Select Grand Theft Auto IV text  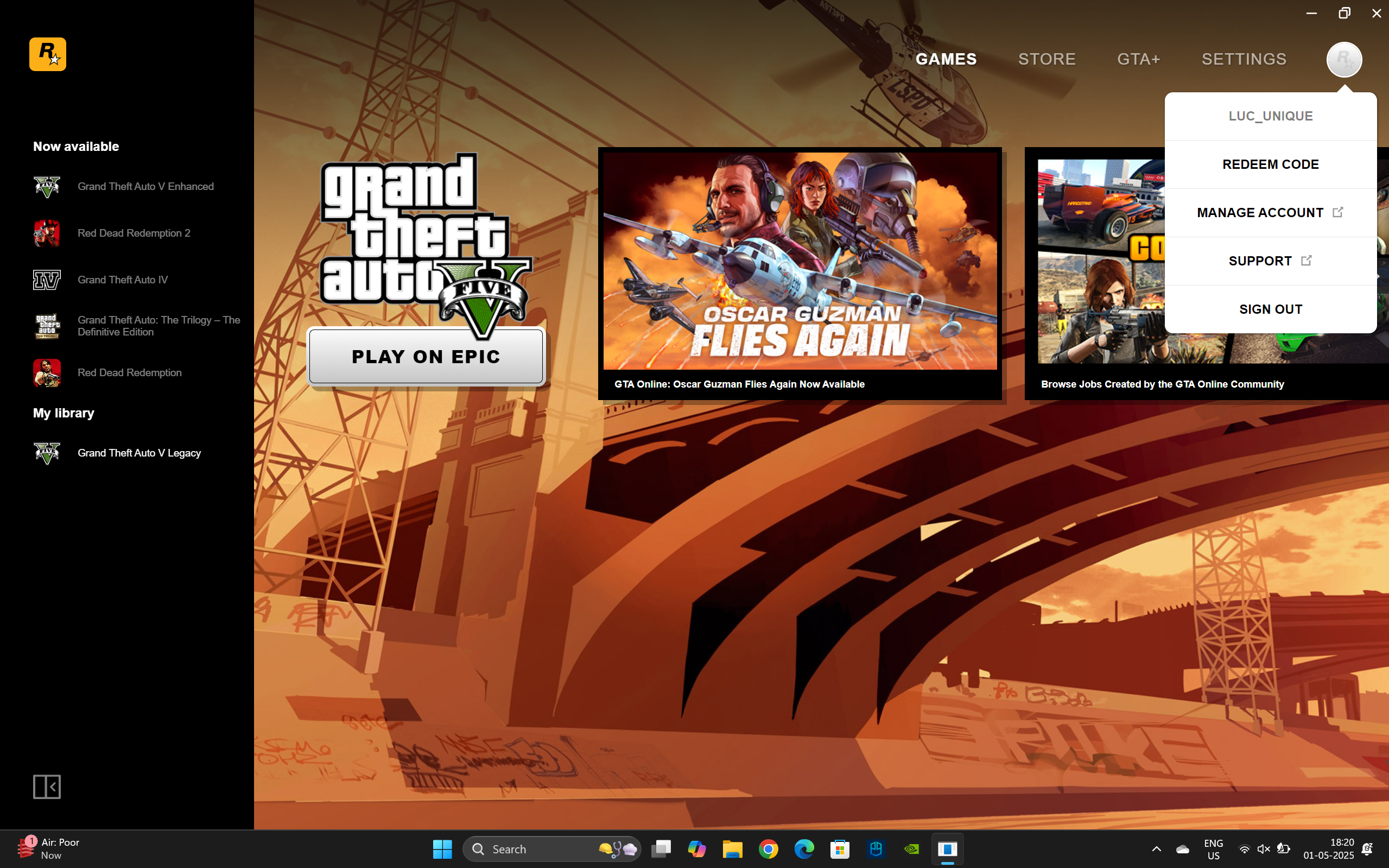123,280
